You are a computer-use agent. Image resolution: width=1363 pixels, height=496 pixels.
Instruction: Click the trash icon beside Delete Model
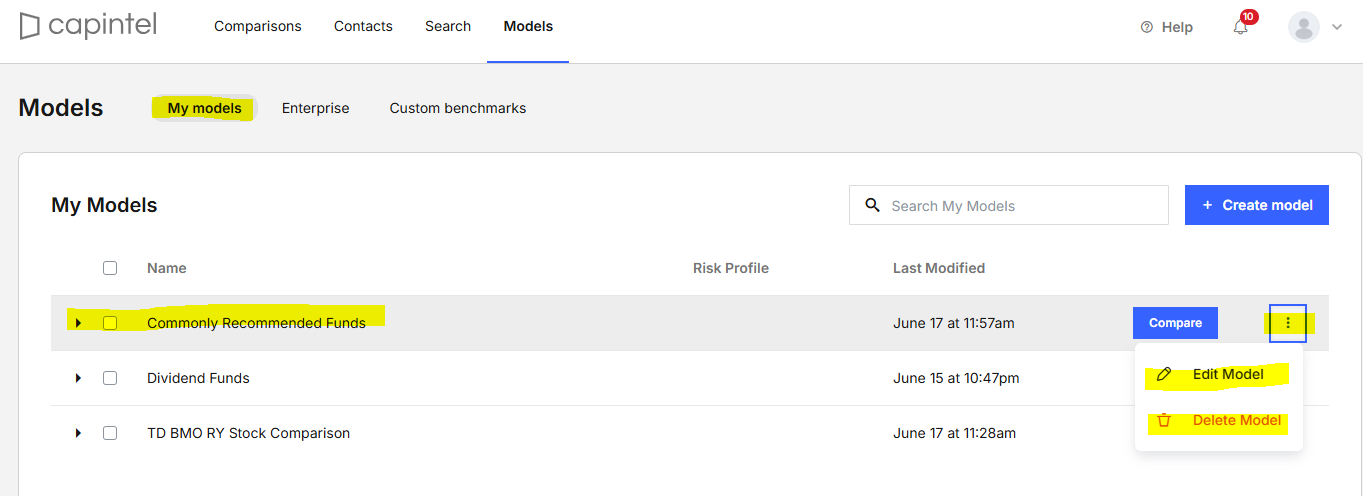(1163, 420)
